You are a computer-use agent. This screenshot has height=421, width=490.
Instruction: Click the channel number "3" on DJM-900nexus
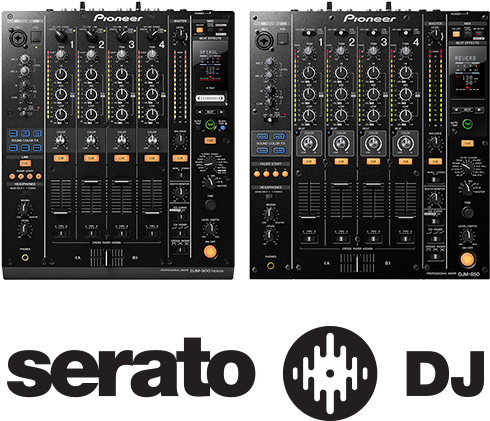coord(131,44)
